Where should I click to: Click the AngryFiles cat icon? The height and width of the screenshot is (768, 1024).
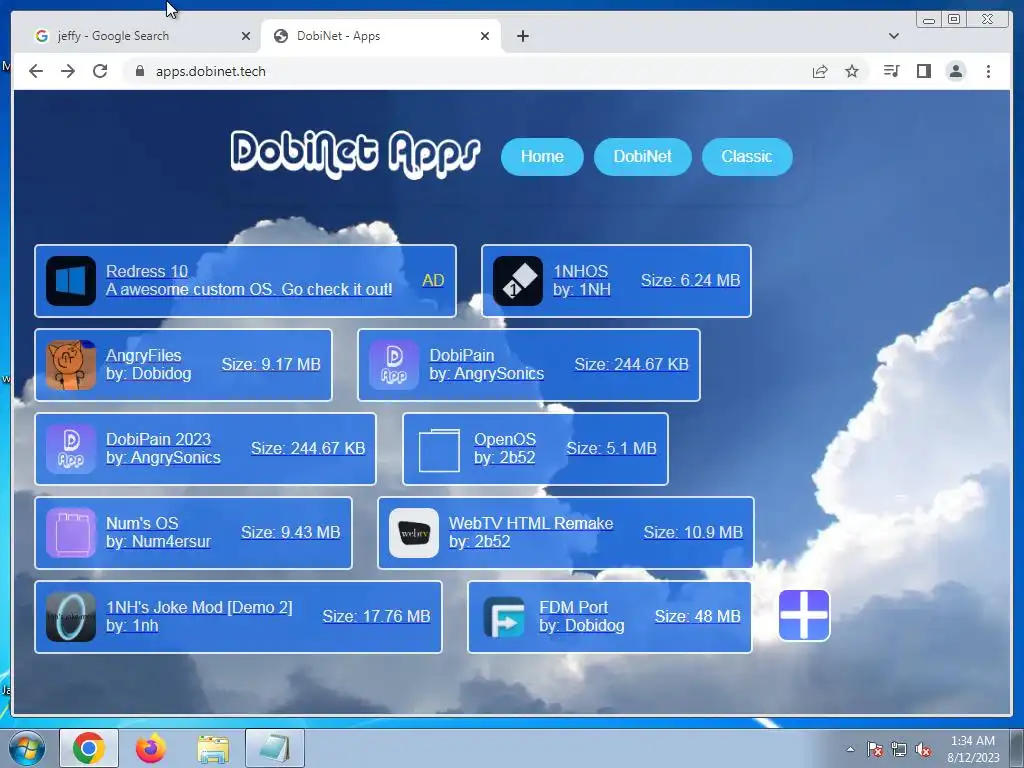[x=71, y=365]
